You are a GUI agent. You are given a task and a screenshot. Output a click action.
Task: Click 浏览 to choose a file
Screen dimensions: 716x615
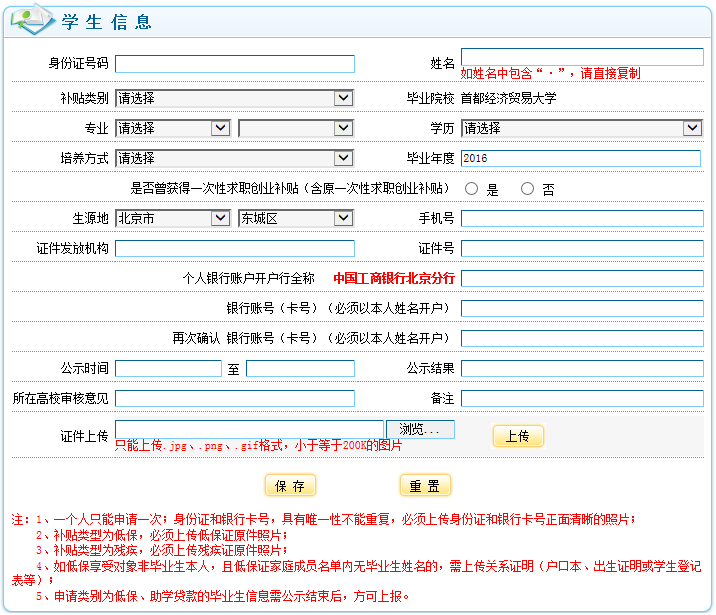[420, 430]
